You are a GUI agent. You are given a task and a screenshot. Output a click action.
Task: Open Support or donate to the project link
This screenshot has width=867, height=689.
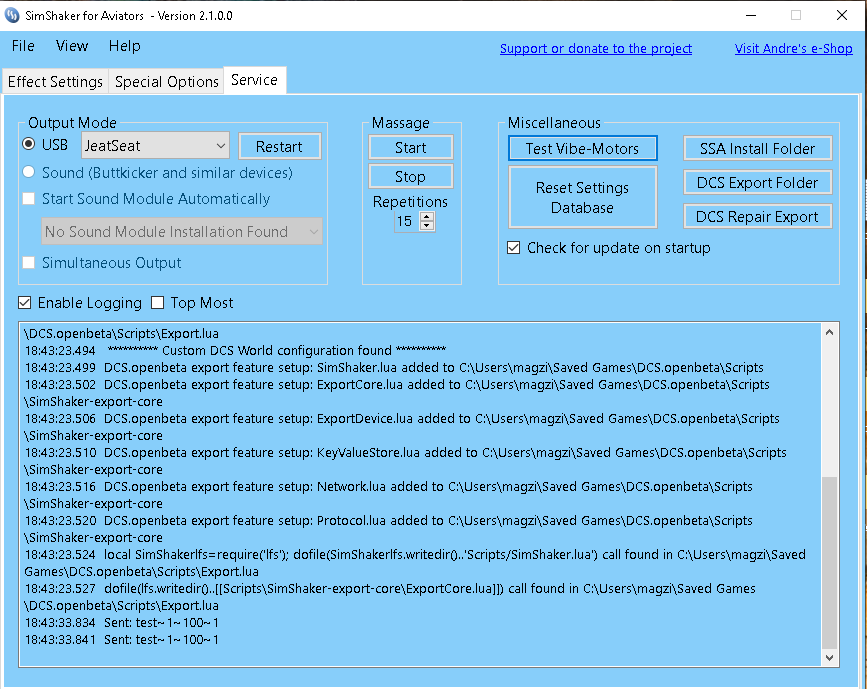(x=596, y=49)
